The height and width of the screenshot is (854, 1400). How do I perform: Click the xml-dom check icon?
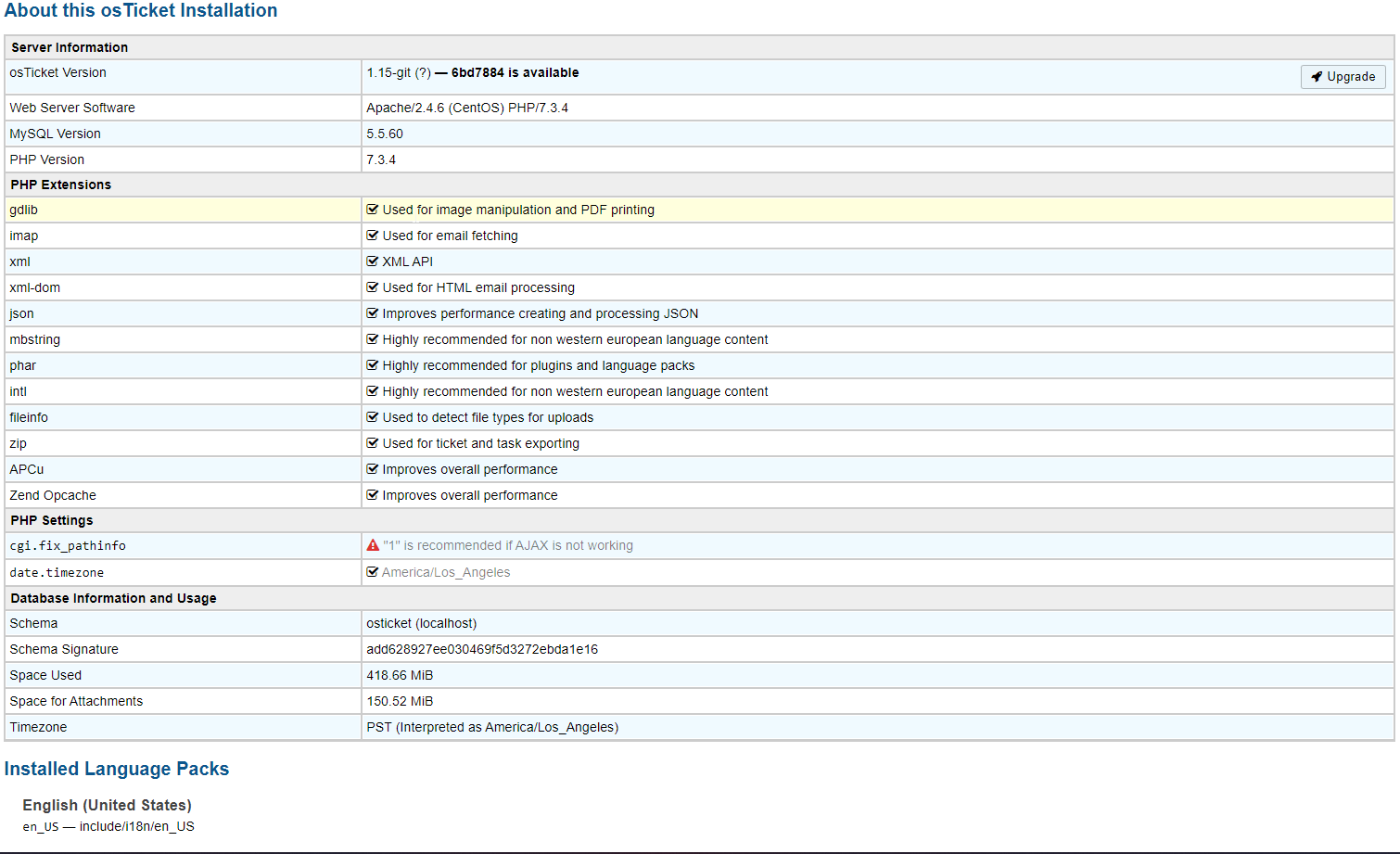pos(373,287)
